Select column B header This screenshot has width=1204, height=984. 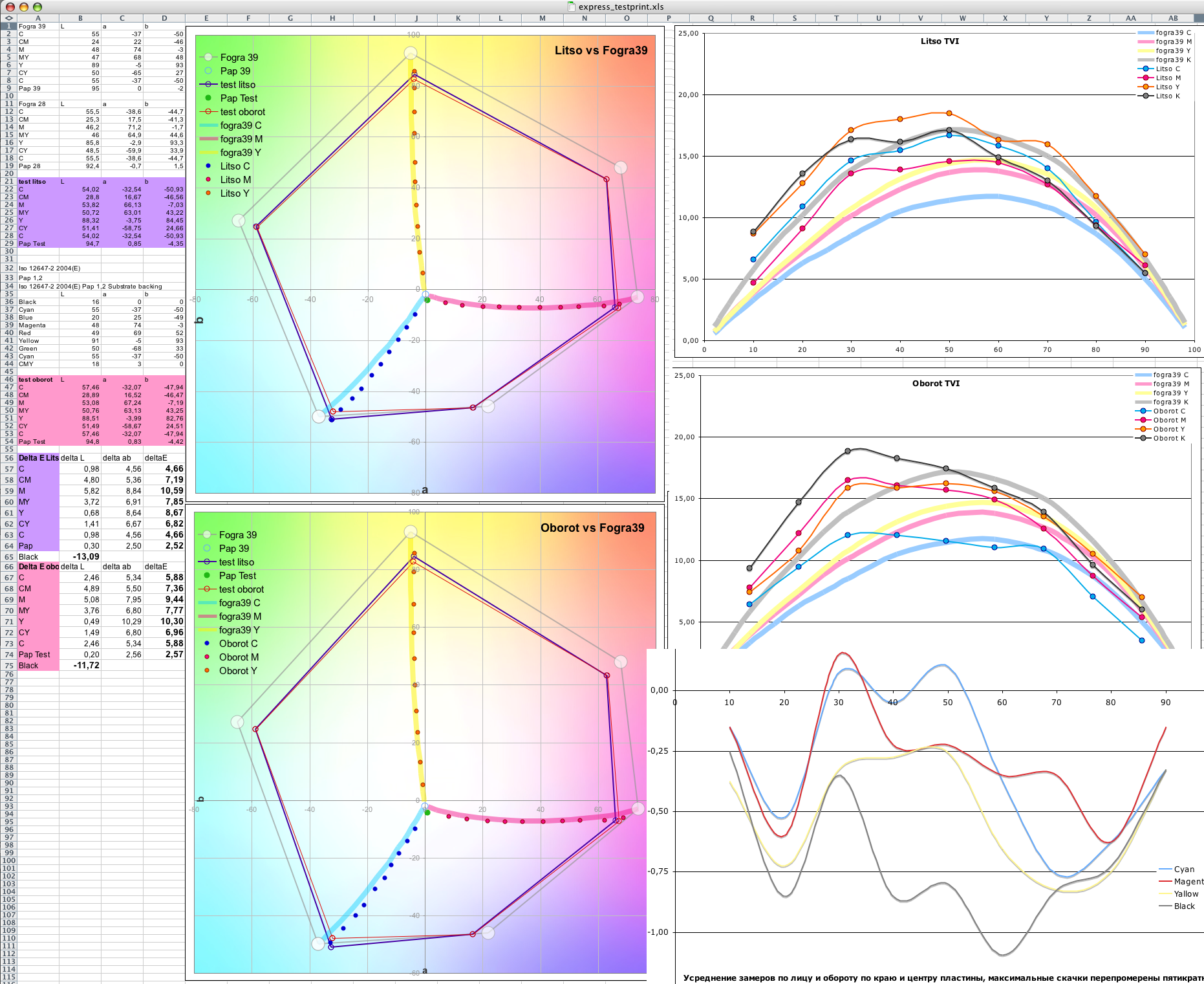[80, 18]
